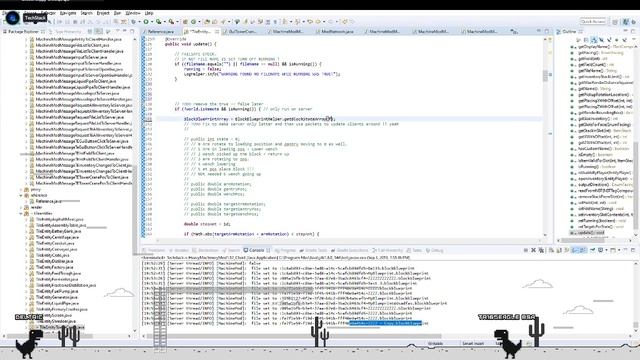Collapse the tileentities package

tap(22, 213)
